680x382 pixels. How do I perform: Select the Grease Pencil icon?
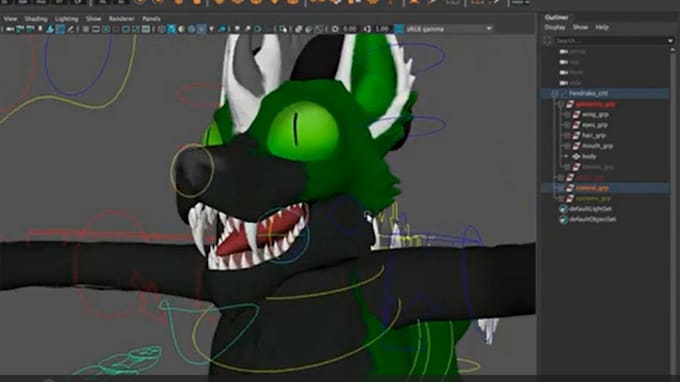[x=70, y=29]
